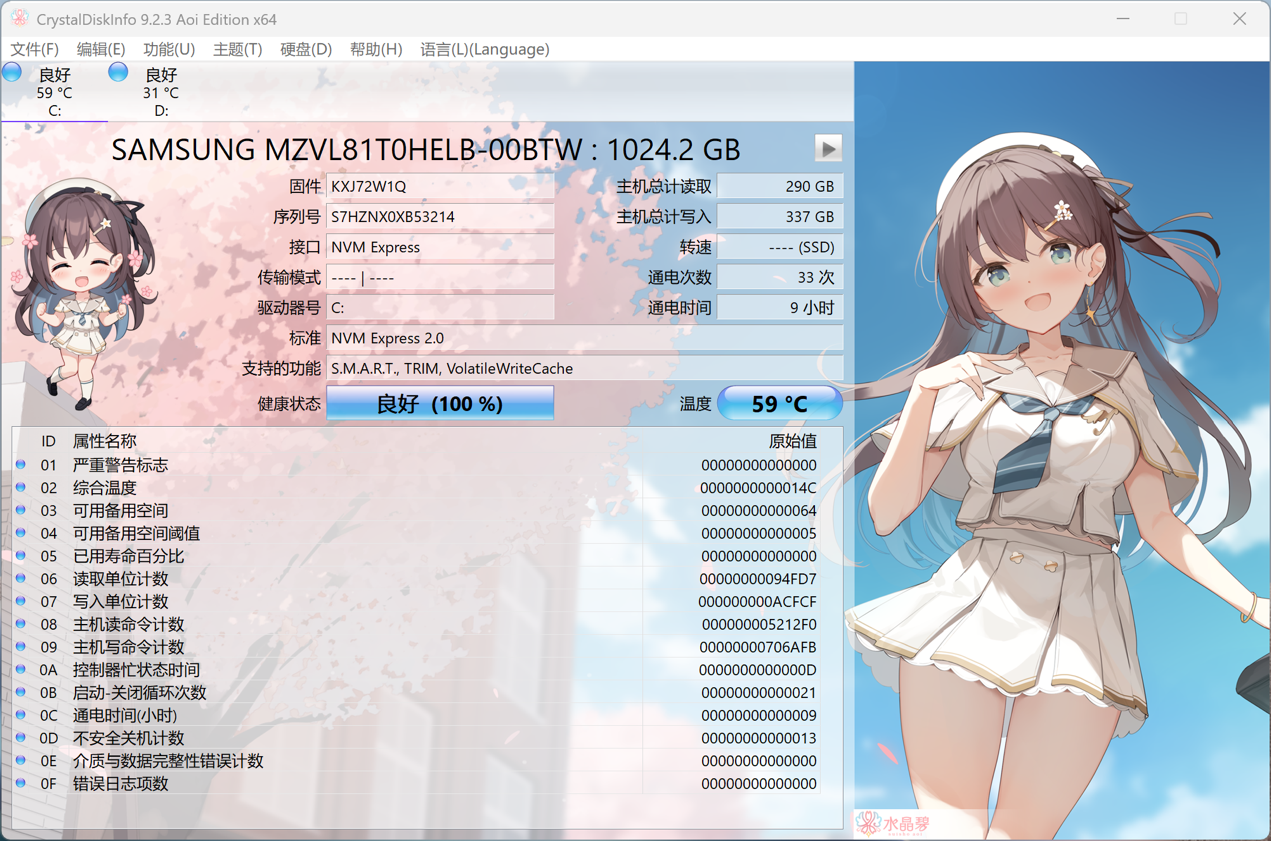
Task: Click the status dot for 启动-关闭循环次数 row
Action: (21, 692)
